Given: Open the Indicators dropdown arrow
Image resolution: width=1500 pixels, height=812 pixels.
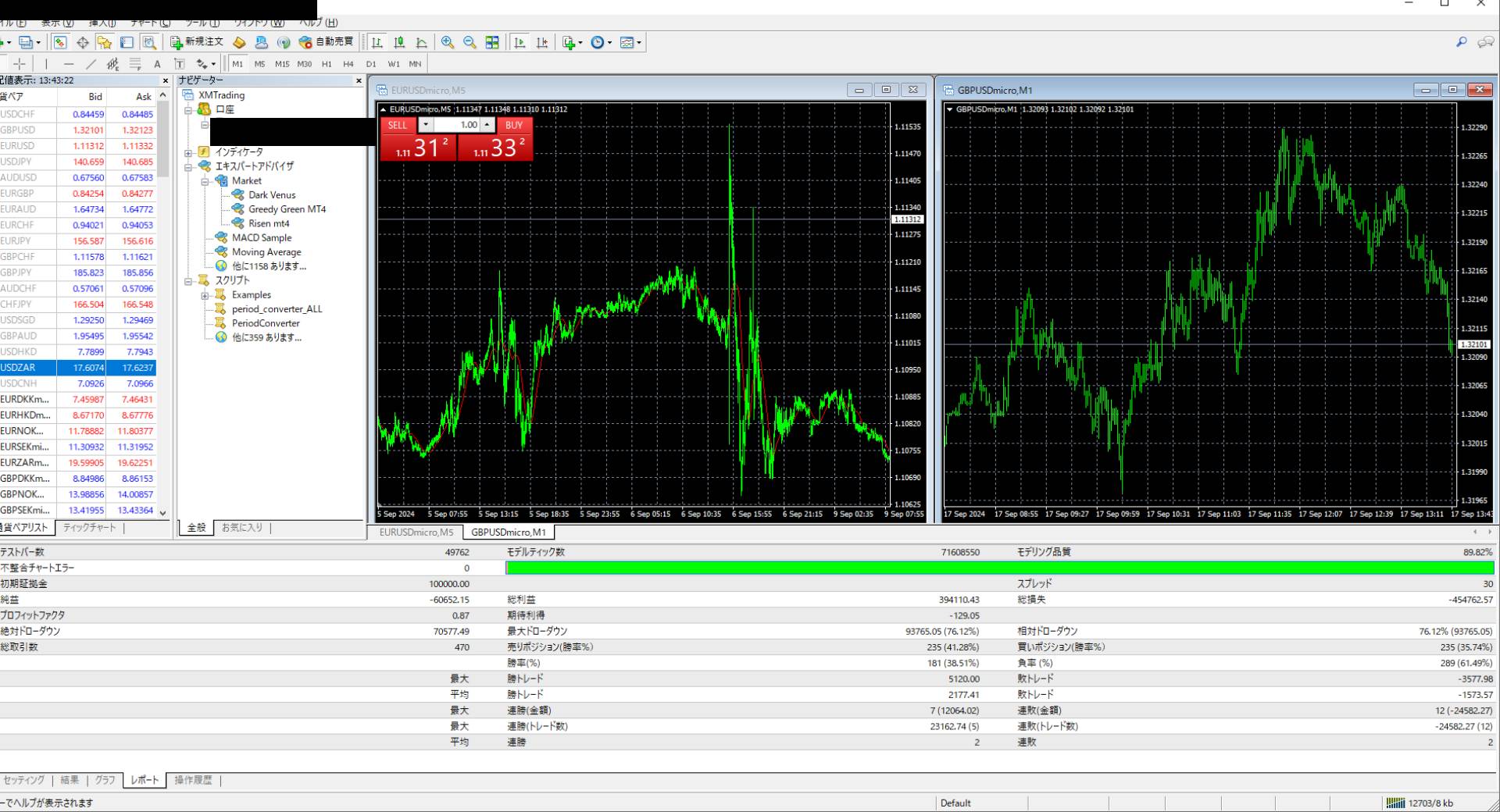Looking at the screenshot, I should click(580, 43).
